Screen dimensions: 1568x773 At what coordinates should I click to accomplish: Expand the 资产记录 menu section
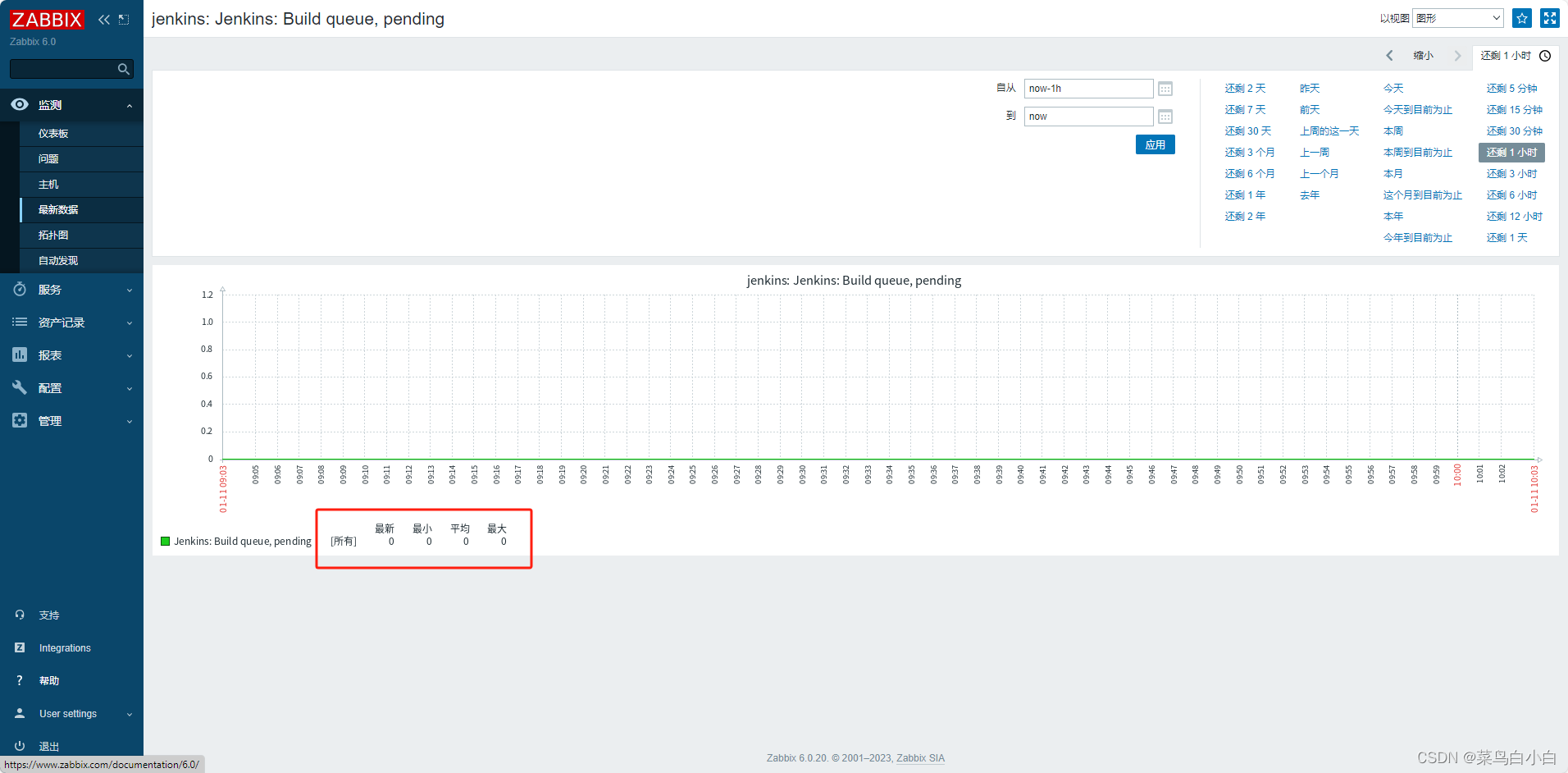tap(129, 323)
